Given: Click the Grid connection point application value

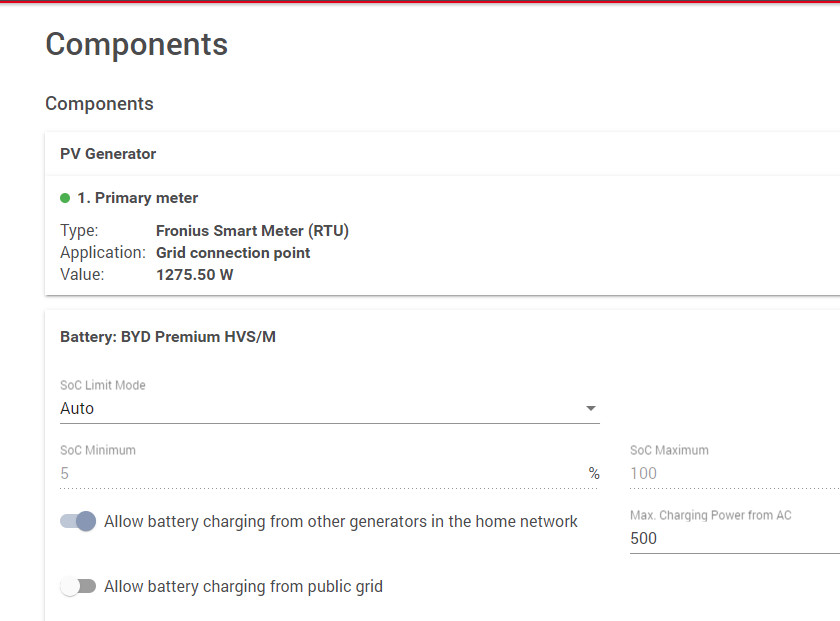Looking at the screenshot, I should tap(233, 253).
